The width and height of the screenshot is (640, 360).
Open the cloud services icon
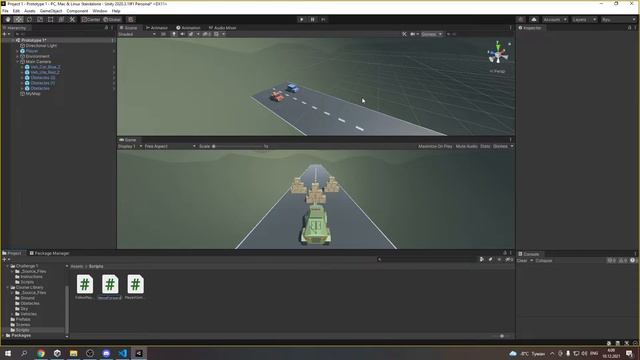(534, 20)
